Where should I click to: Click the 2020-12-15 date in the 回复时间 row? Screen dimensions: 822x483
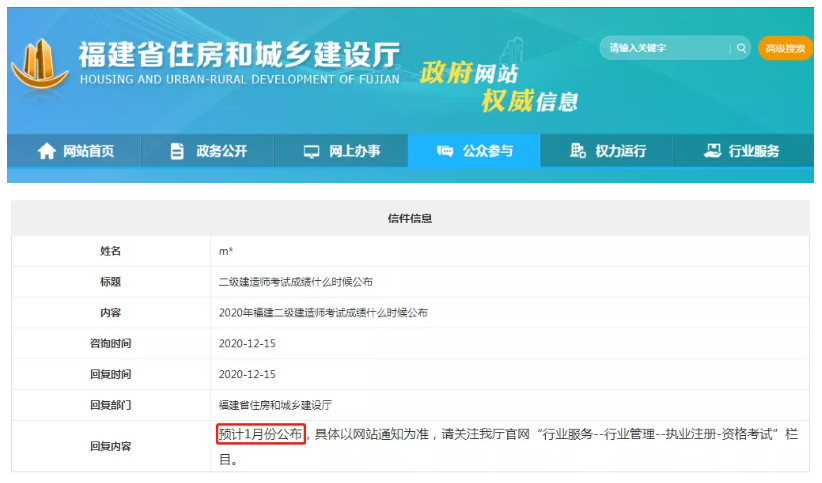(247, 374)
